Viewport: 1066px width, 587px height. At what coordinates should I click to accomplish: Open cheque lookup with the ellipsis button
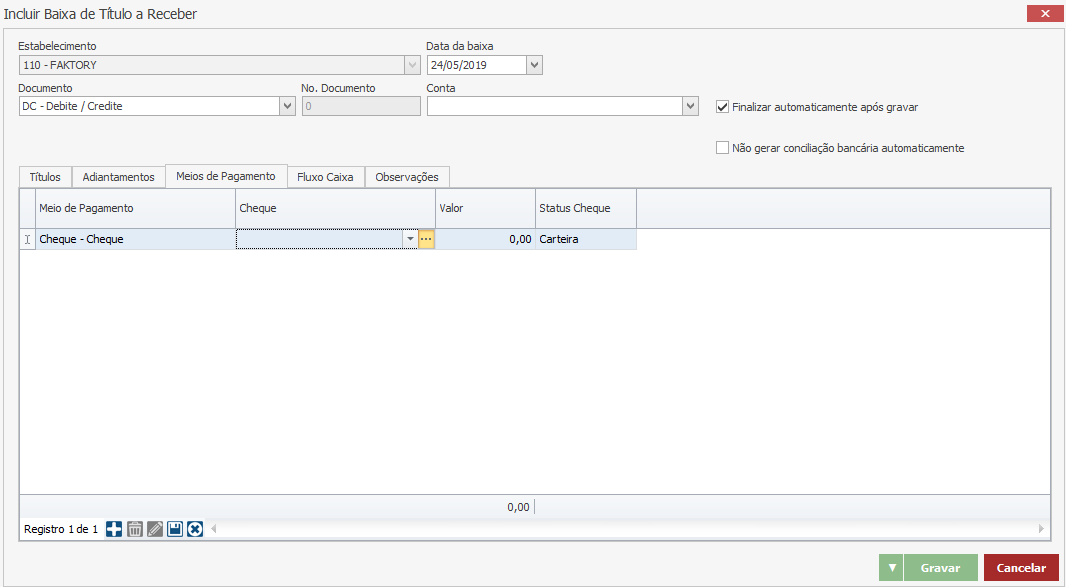click(x=426, y=240)
